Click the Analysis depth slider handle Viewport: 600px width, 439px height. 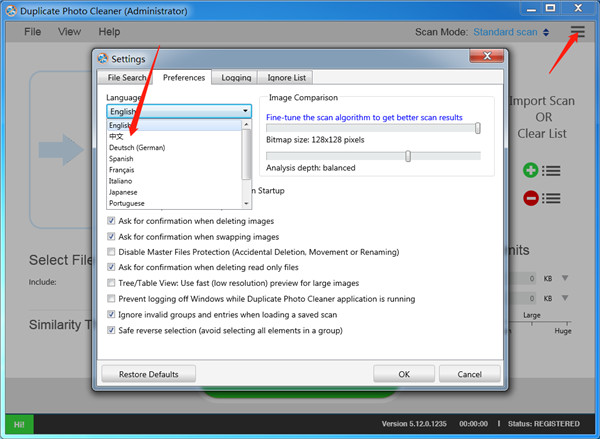coord(408,156)
